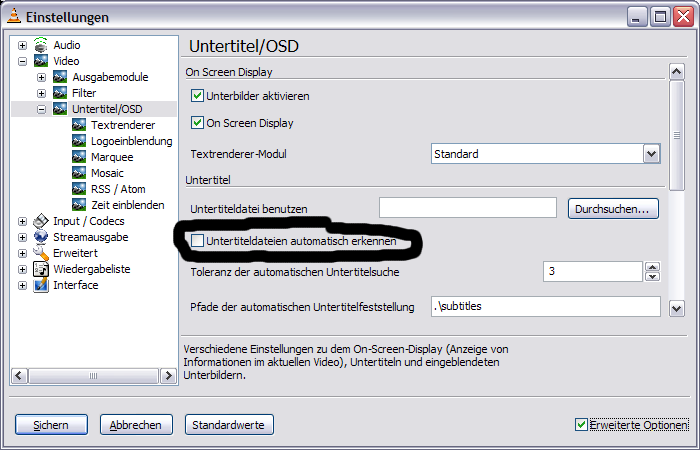The height and width of the screenshot is (450, 700).
Task: Select Zeit einblenden tree item
Action: pos(128,205)
